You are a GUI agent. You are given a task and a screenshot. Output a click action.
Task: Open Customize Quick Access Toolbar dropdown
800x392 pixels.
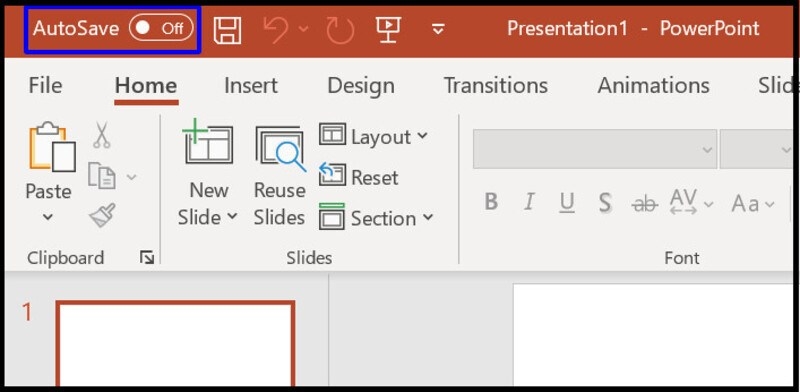point(438,29)
